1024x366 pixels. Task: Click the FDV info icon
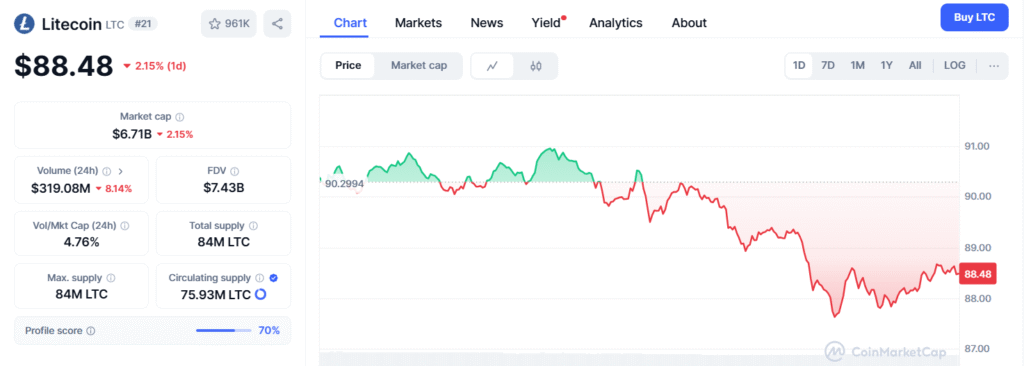234,171
